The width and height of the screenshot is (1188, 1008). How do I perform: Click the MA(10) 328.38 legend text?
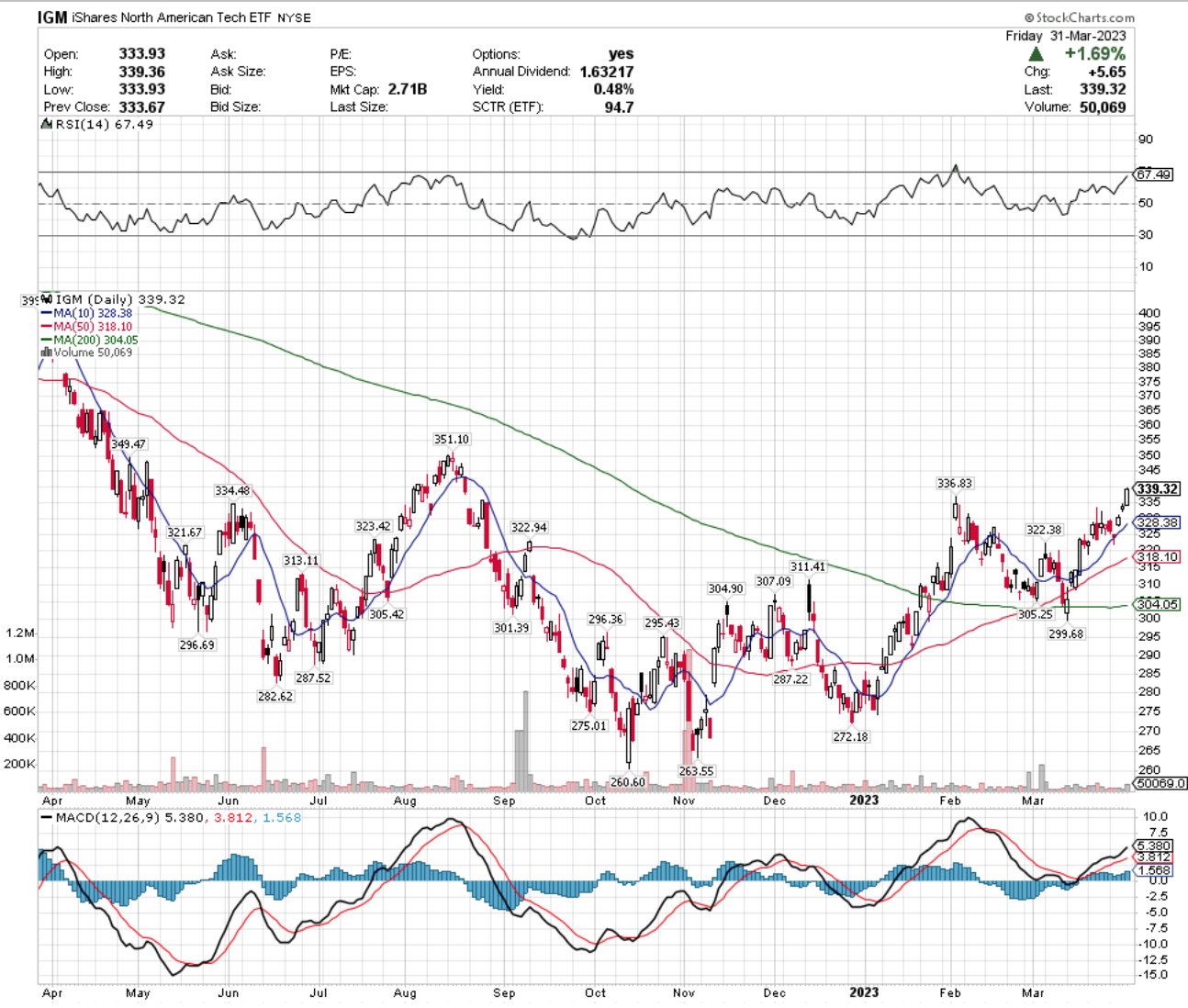pyautogui.click(x=93, y=313)
